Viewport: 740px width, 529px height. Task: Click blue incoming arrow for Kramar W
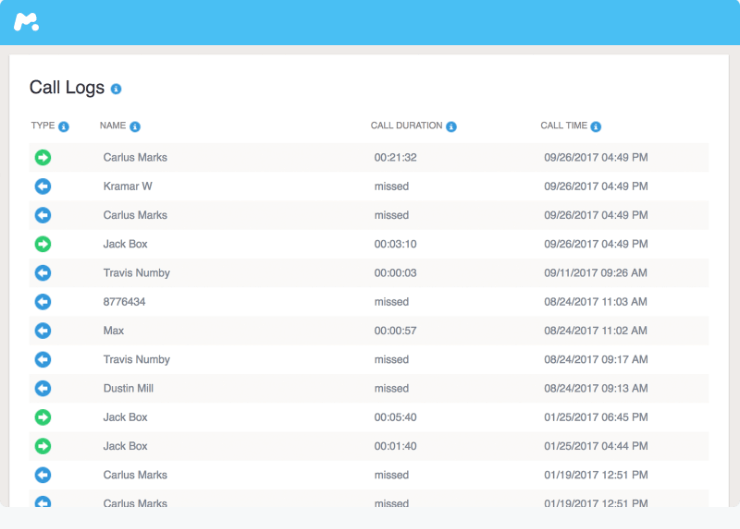coord(42,187)
